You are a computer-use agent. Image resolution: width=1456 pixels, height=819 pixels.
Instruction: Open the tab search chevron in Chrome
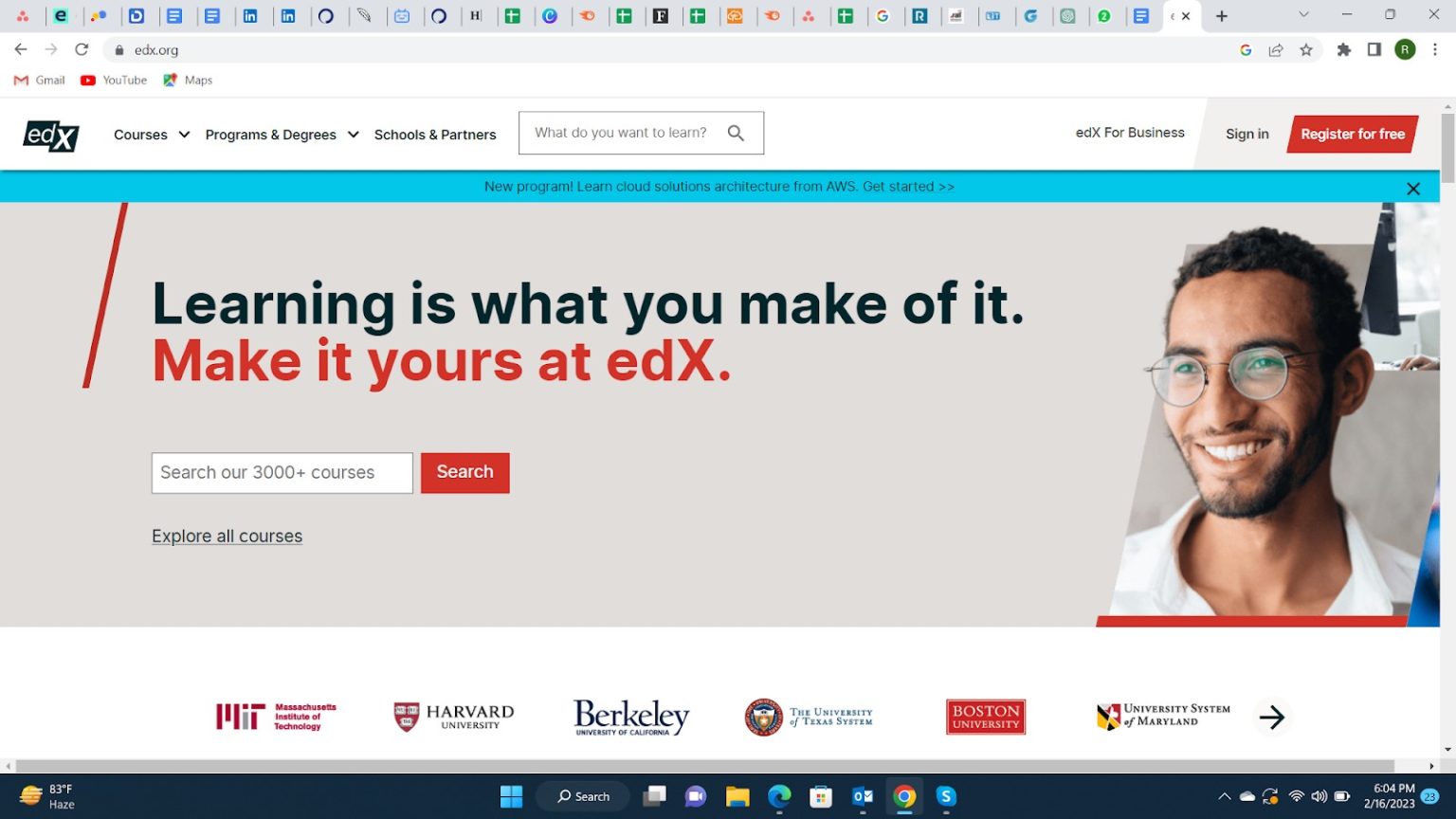1303,15
